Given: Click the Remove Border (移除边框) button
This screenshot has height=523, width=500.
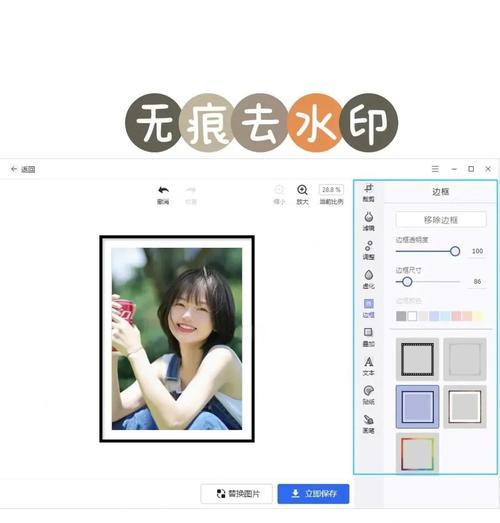Looking at the screenshot, I should pyautogui.click(x=441, y=219).
